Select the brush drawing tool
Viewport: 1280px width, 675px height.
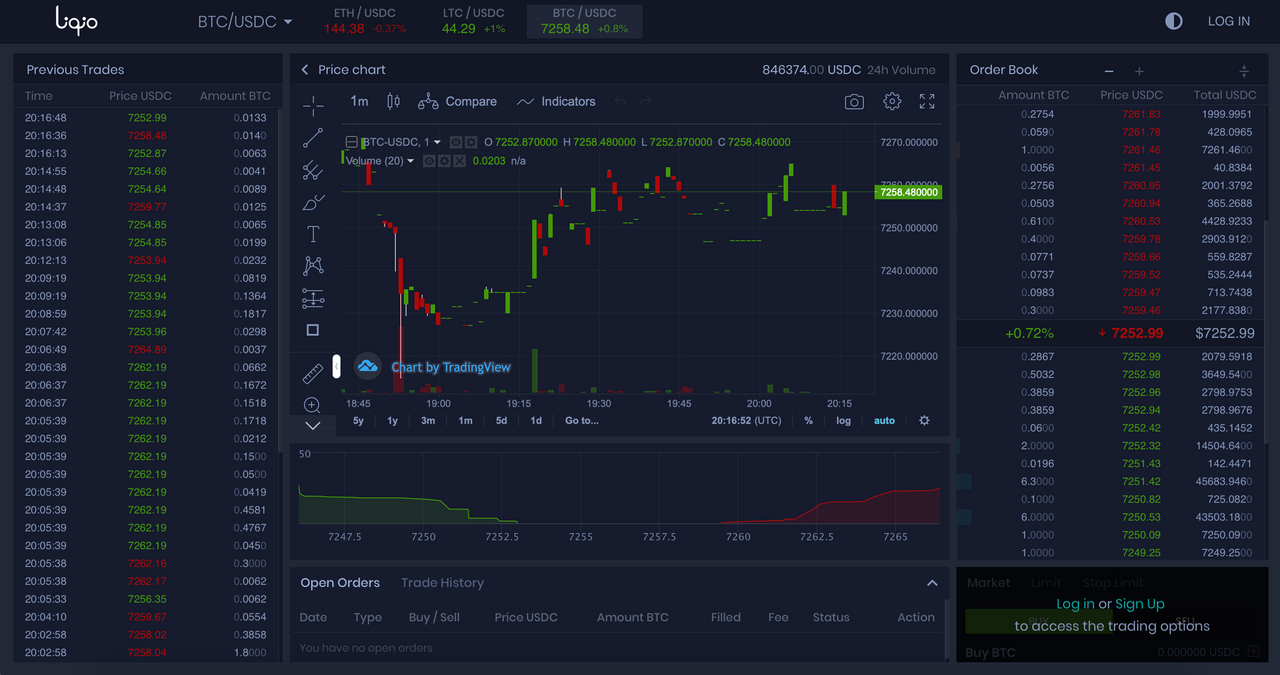click(313, 202)
